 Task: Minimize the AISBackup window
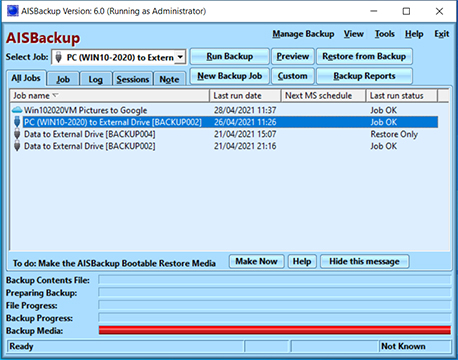pos(374,11)
